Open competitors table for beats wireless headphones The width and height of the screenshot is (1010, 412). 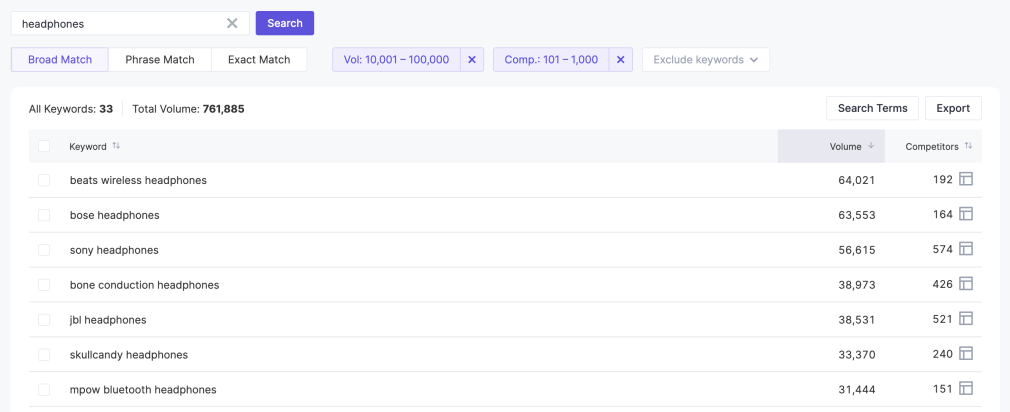click(966, 179)
